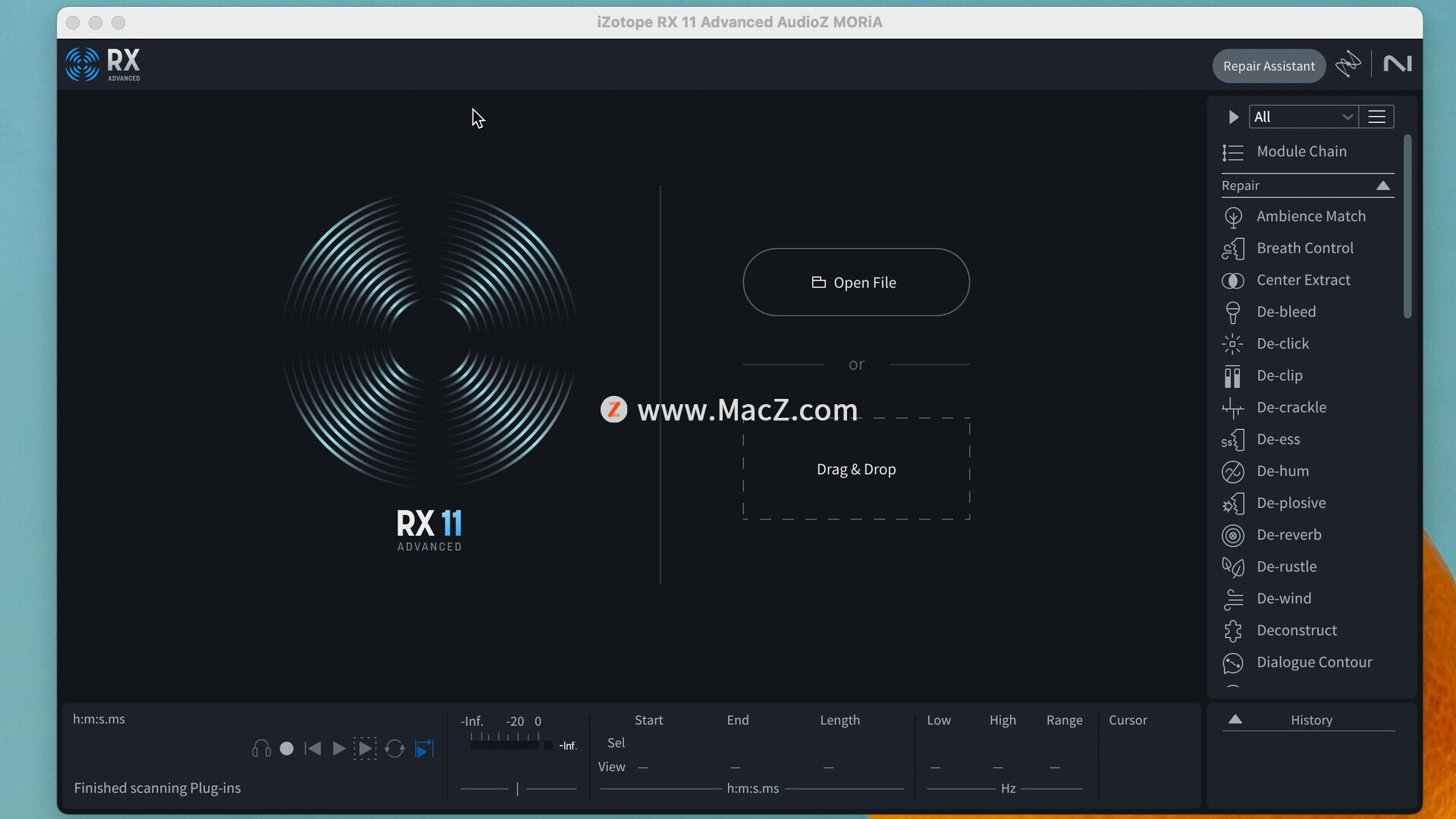Open the module list view menu
The image size is (1456, 819).
[x=1376, y=117]
